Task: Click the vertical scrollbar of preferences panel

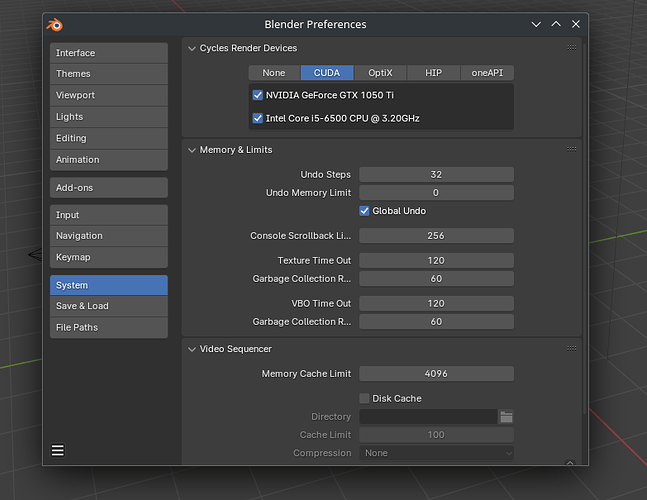Action: click(x=585, y=227)
